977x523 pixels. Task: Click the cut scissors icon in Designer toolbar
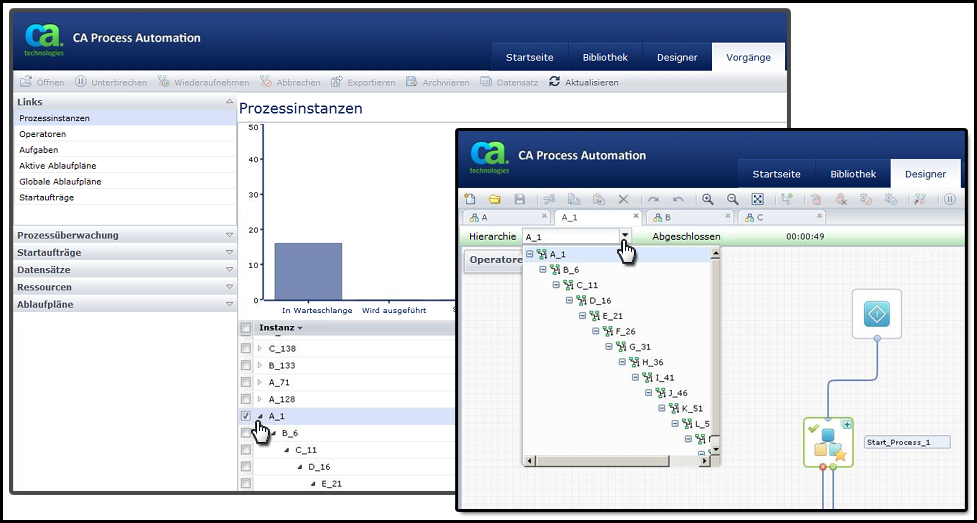(x=549, y=199)
